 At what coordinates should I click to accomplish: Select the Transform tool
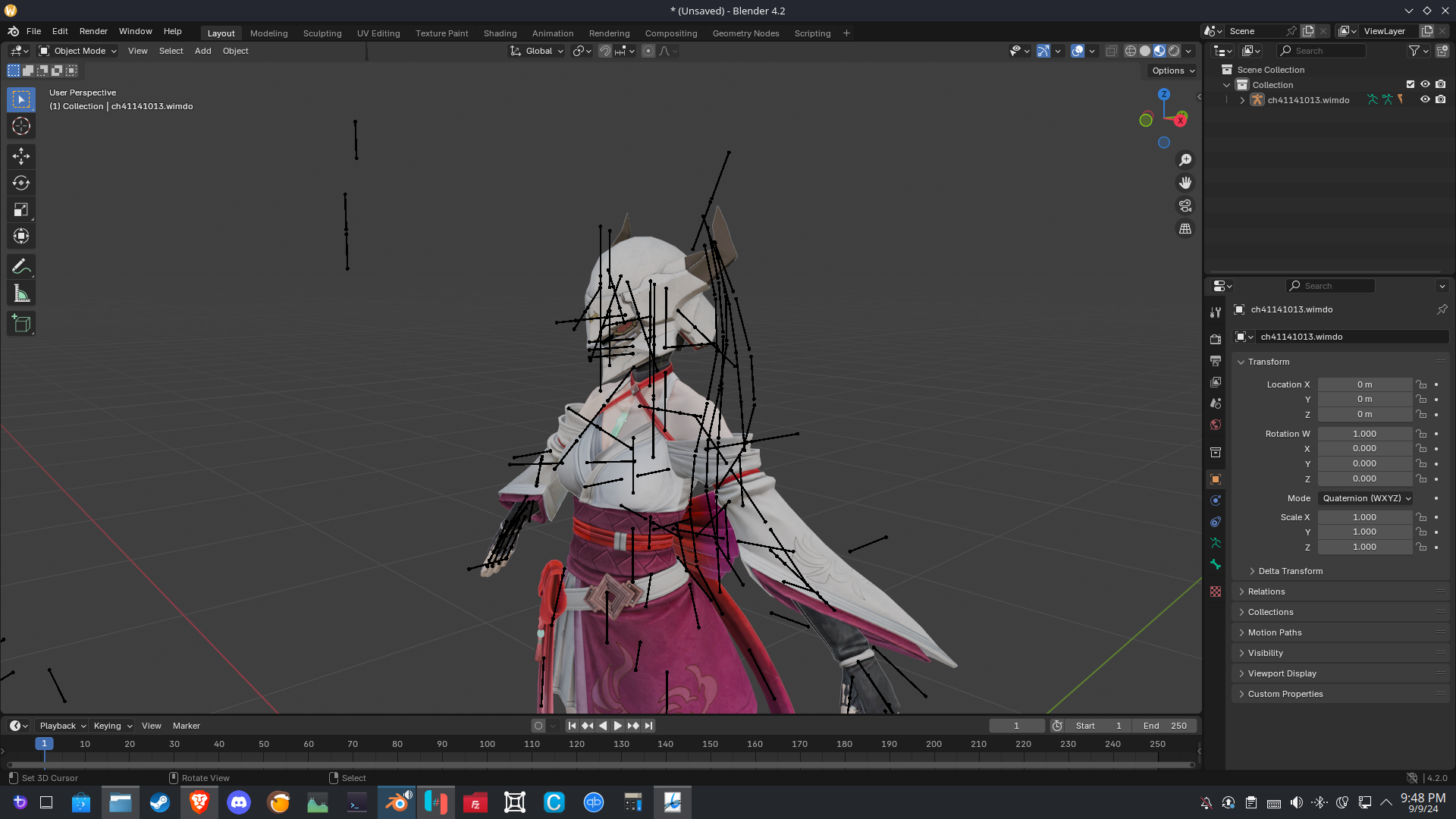coord(21,237)
